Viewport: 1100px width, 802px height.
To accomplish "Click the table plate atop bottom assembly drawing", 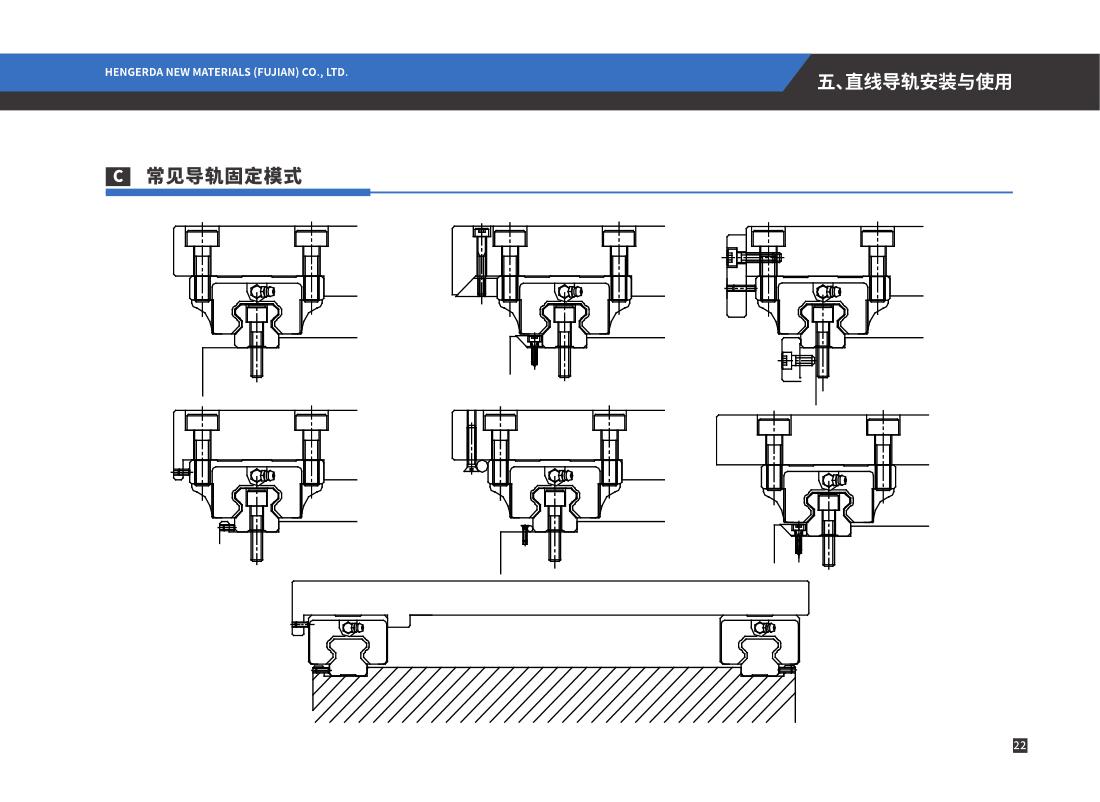I will click(x=550, y=597).
